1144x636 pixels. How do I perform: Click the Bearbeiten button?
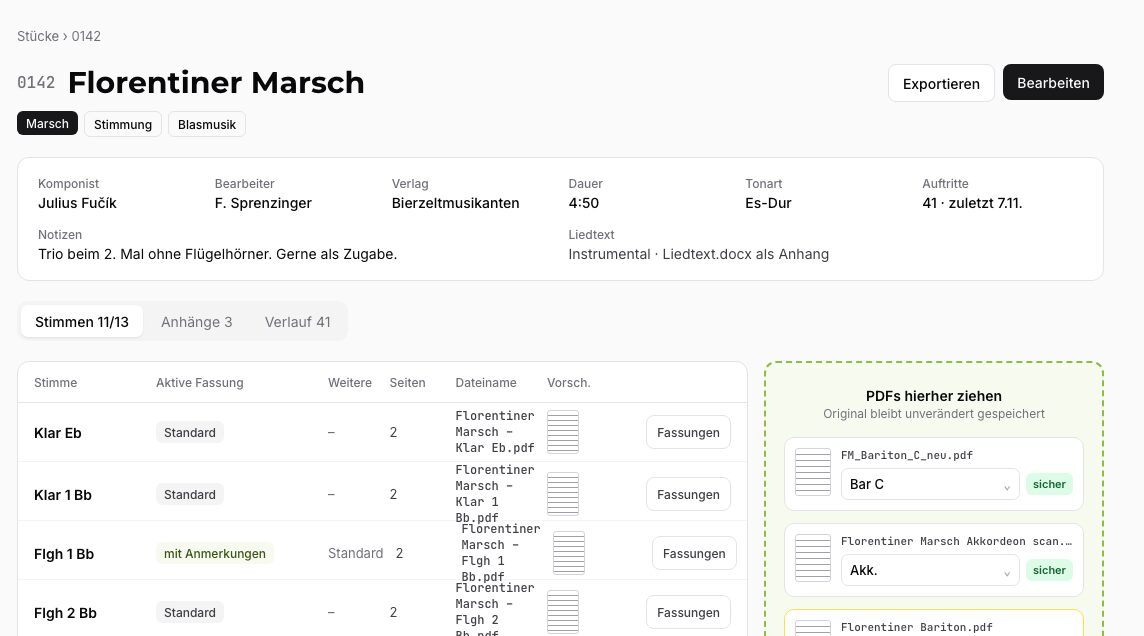pyautogui.click(x=1053, y=82)
